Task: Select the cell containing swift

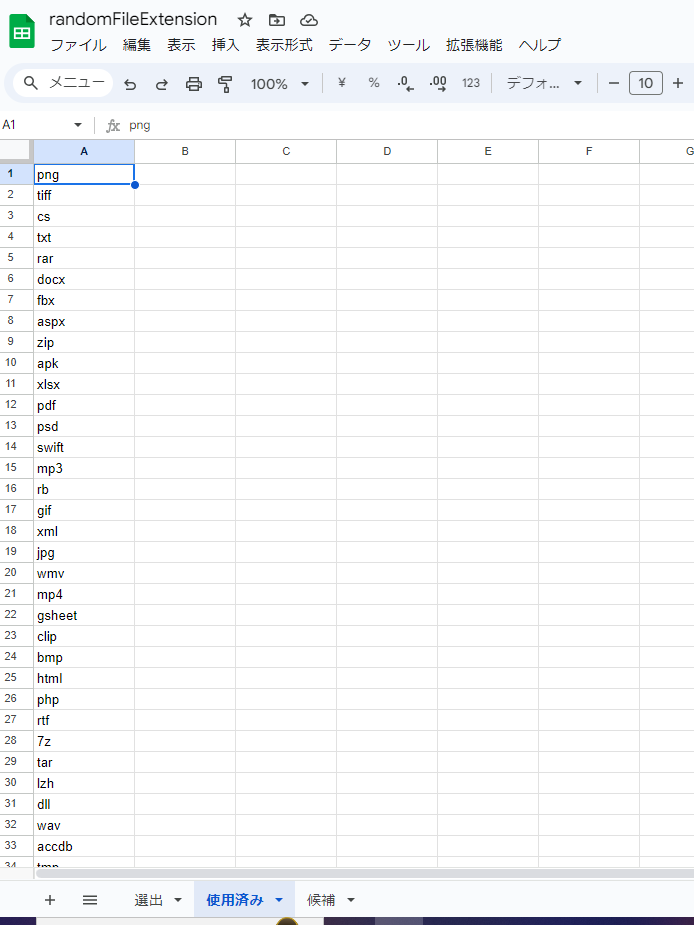Action: [x=84, y=447]
